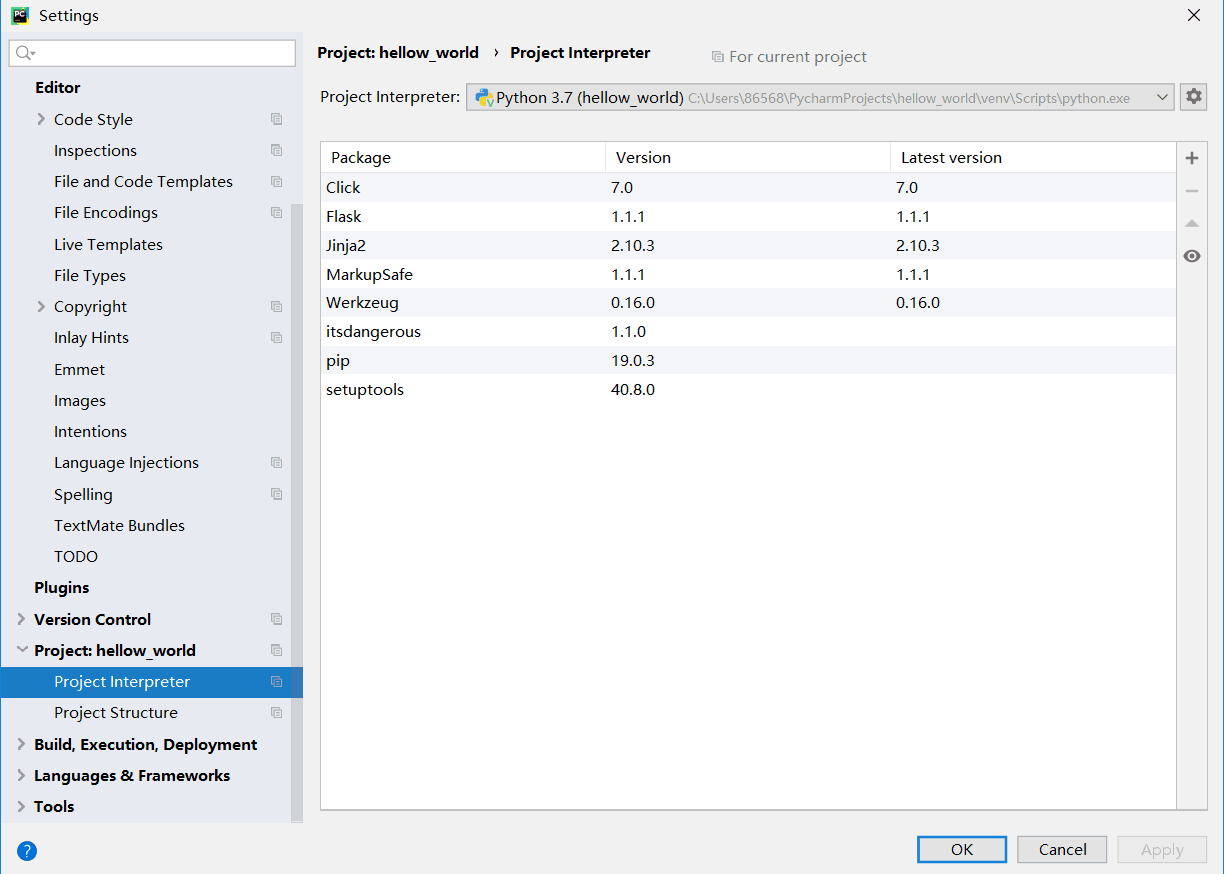The width and height of the screenshot is (1224, 874).
Task: Select the Click package row
Action: point(748,187)
